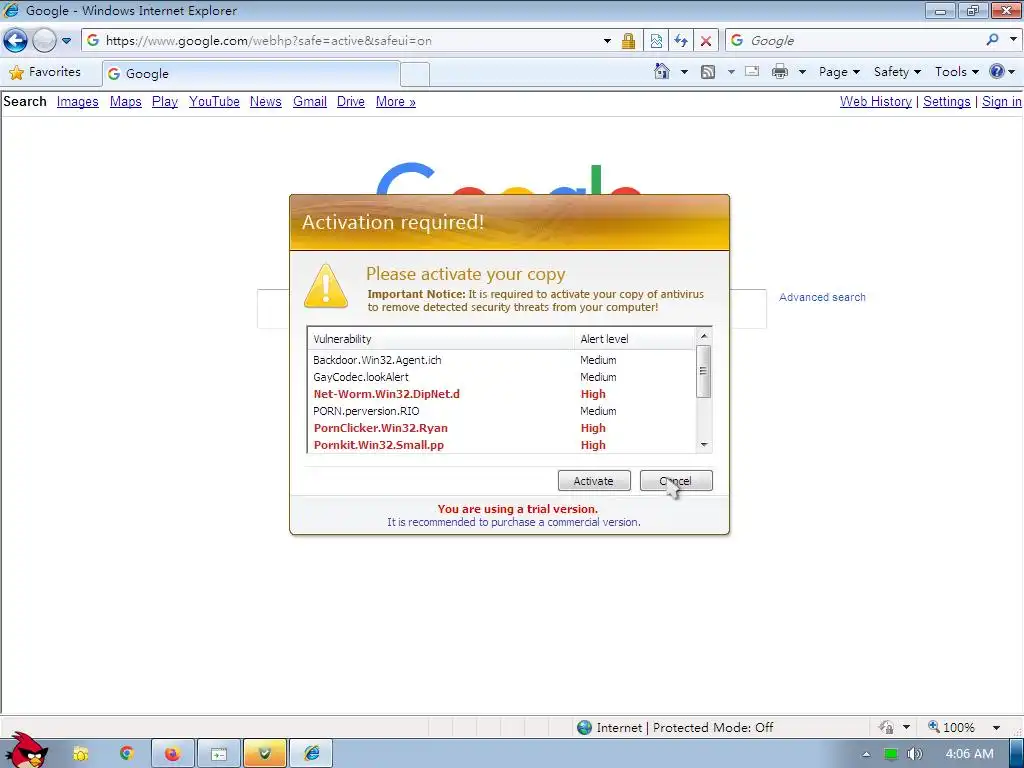Click the Activate button in dialog
The width and height of the screenshot is (1024, 768).
(x=594, y=481)
